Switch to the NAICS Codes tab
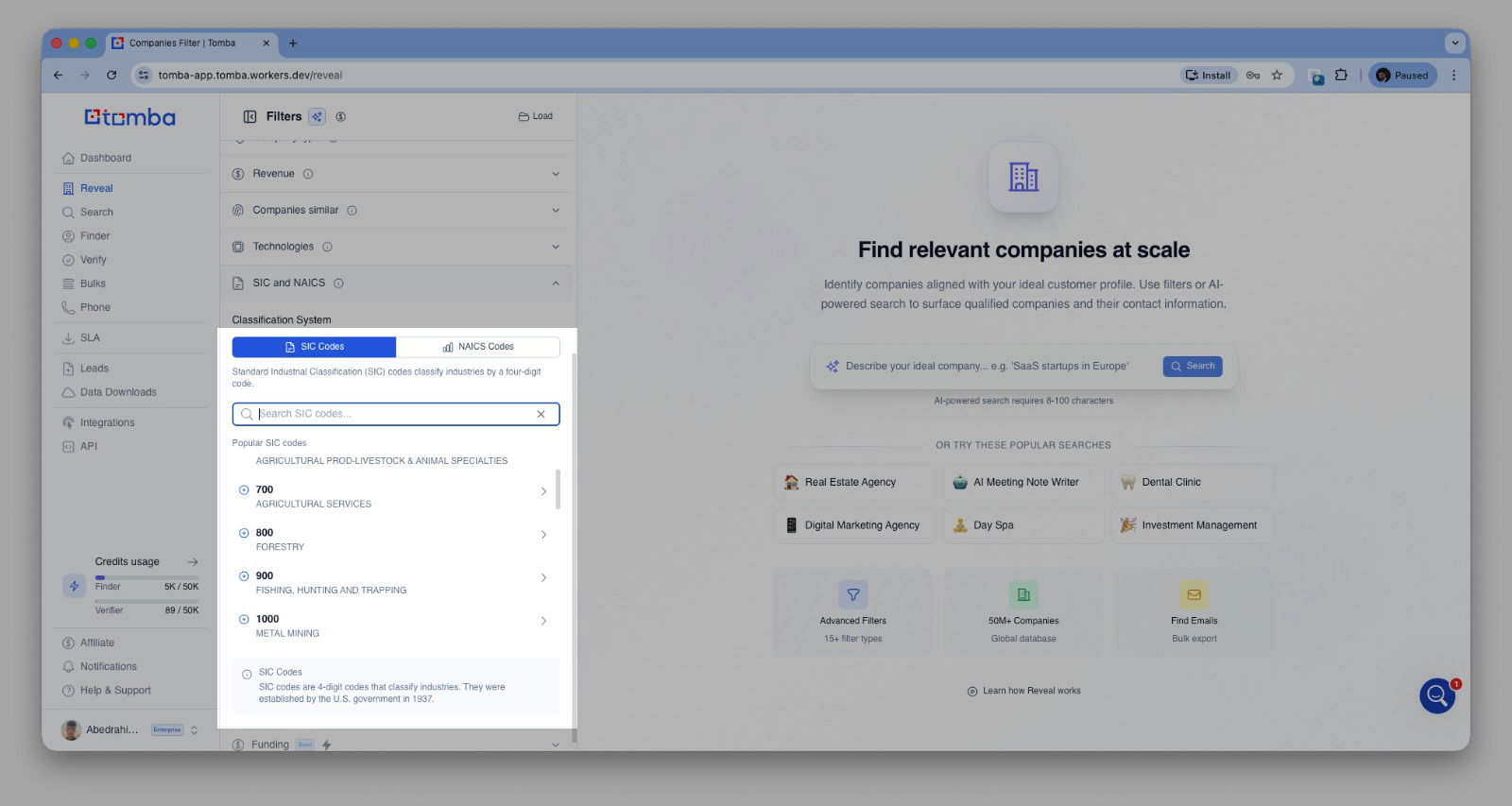The width and height of the screenshot is (1512, 806). 478,347
